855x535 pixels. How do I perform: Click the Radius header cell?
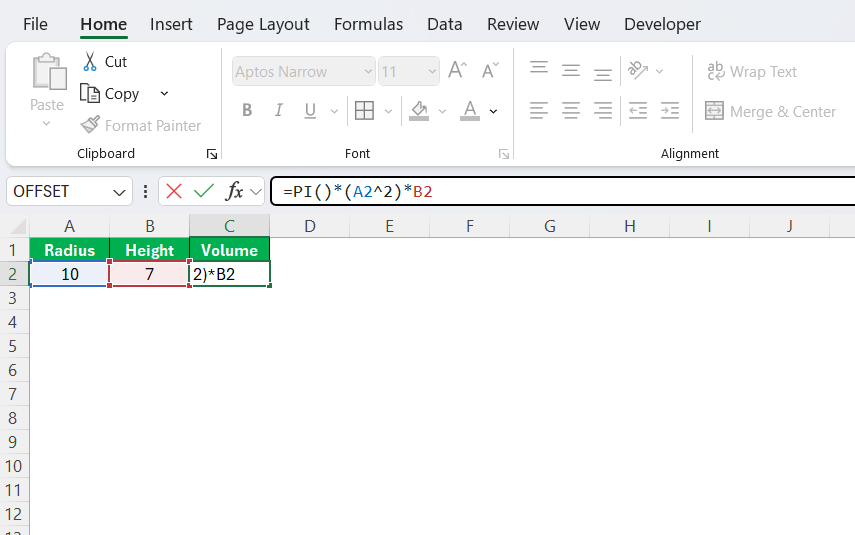click(x=69, y=250)
